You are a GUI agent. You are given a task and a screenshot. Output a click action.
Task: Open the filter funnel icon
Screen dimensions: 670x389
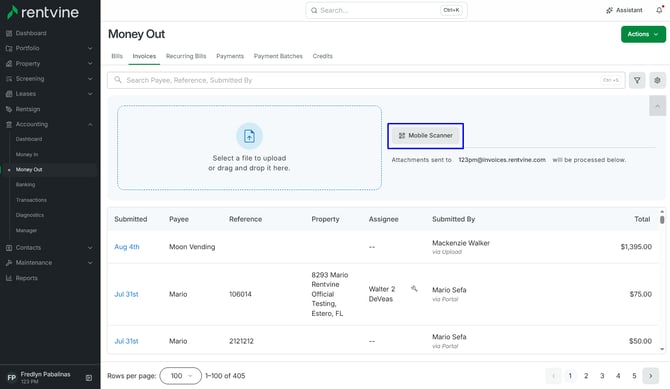637,80
